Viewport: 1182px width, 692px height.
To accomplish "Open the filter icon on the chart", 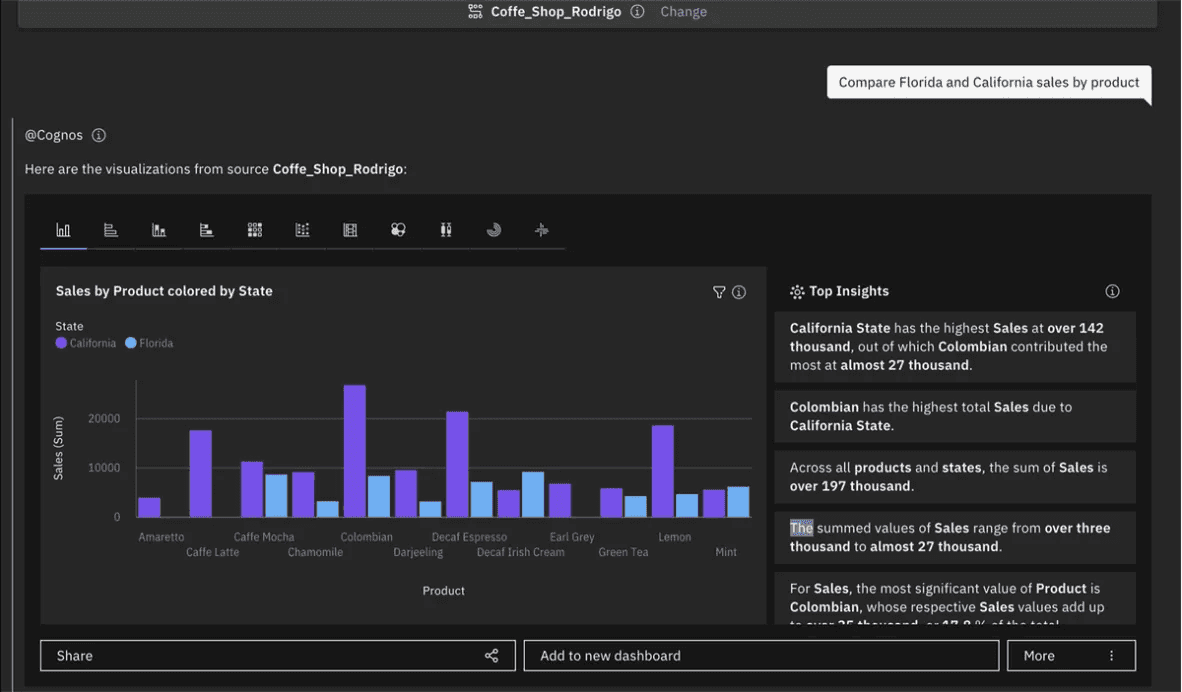I will (x=719, y=292).
